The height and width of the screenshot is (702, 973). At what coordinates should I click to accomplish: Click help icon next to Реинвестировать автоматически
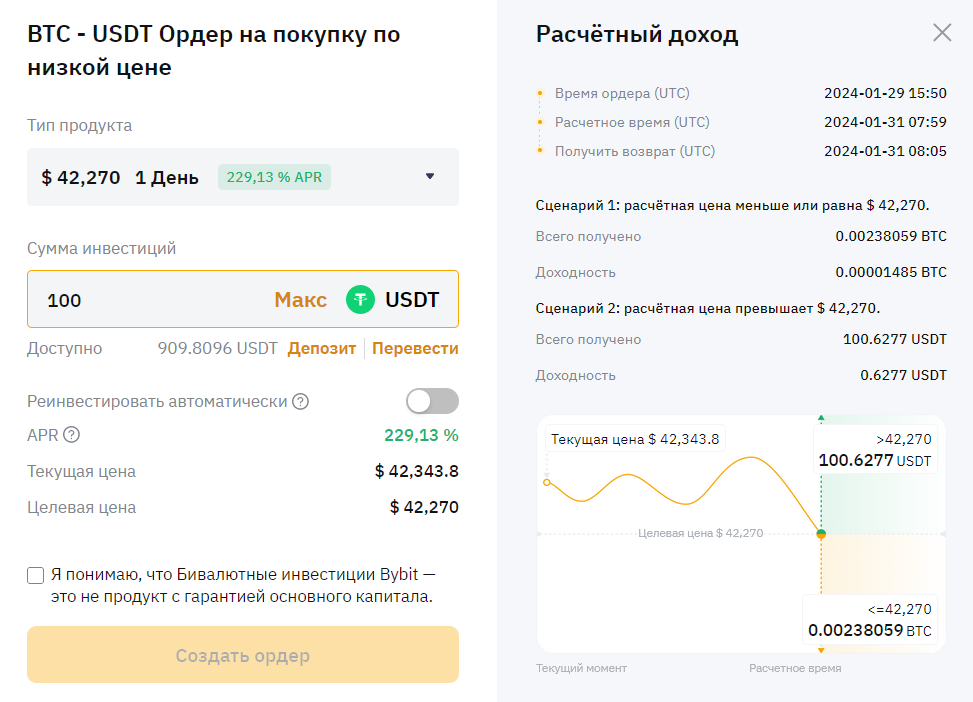300,401
